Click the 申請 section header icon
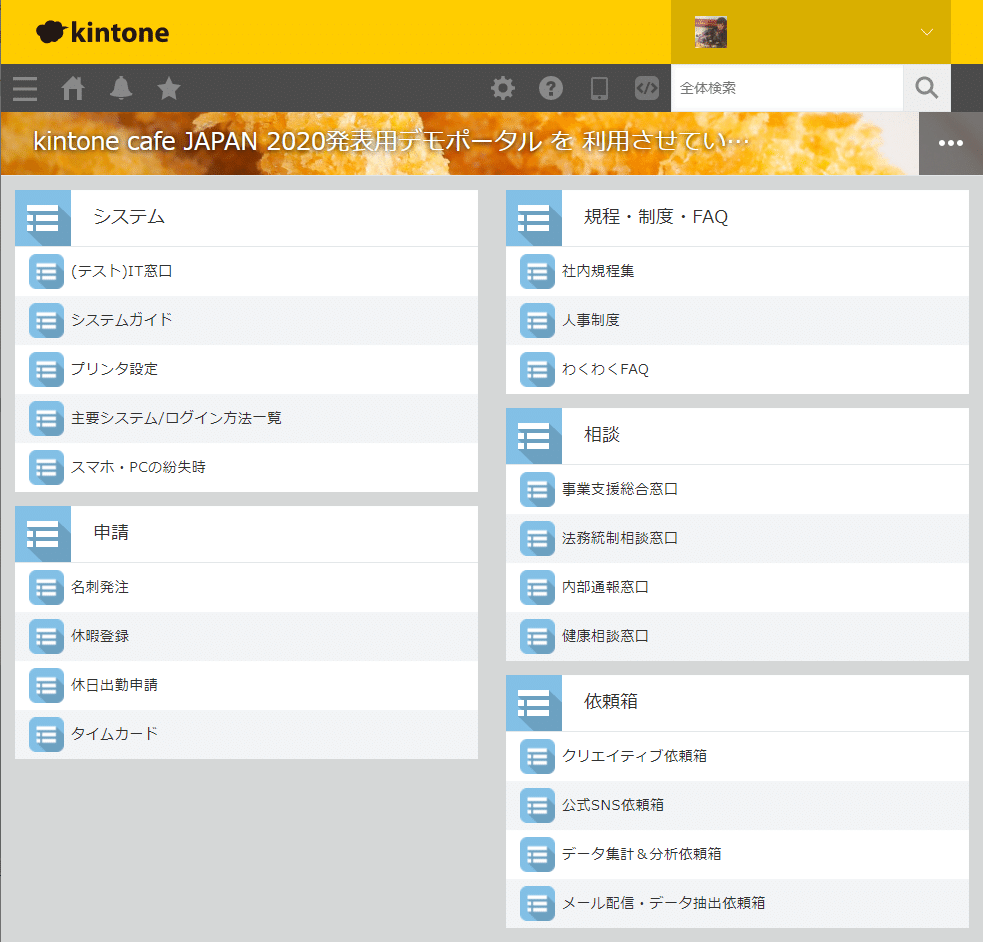983x942 pixels. 43,534
